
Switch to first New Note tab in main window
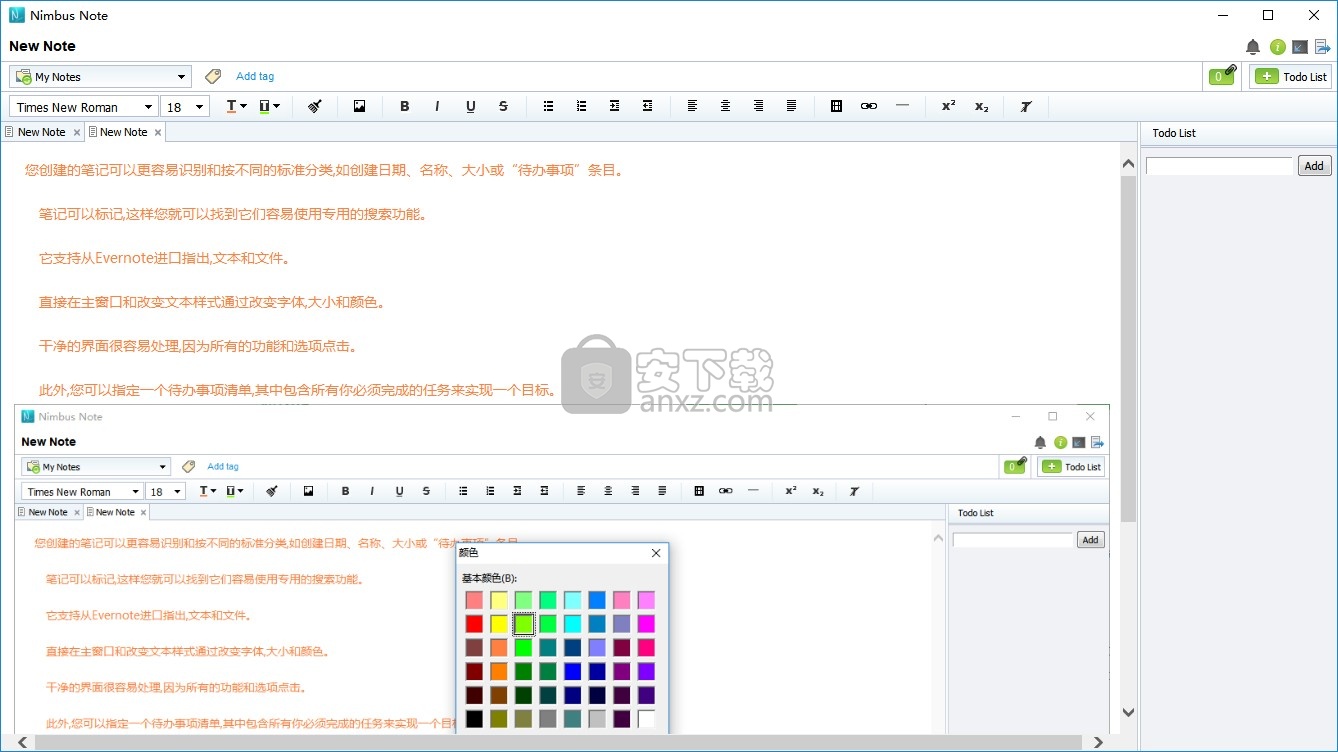click(x=41, y=132)
